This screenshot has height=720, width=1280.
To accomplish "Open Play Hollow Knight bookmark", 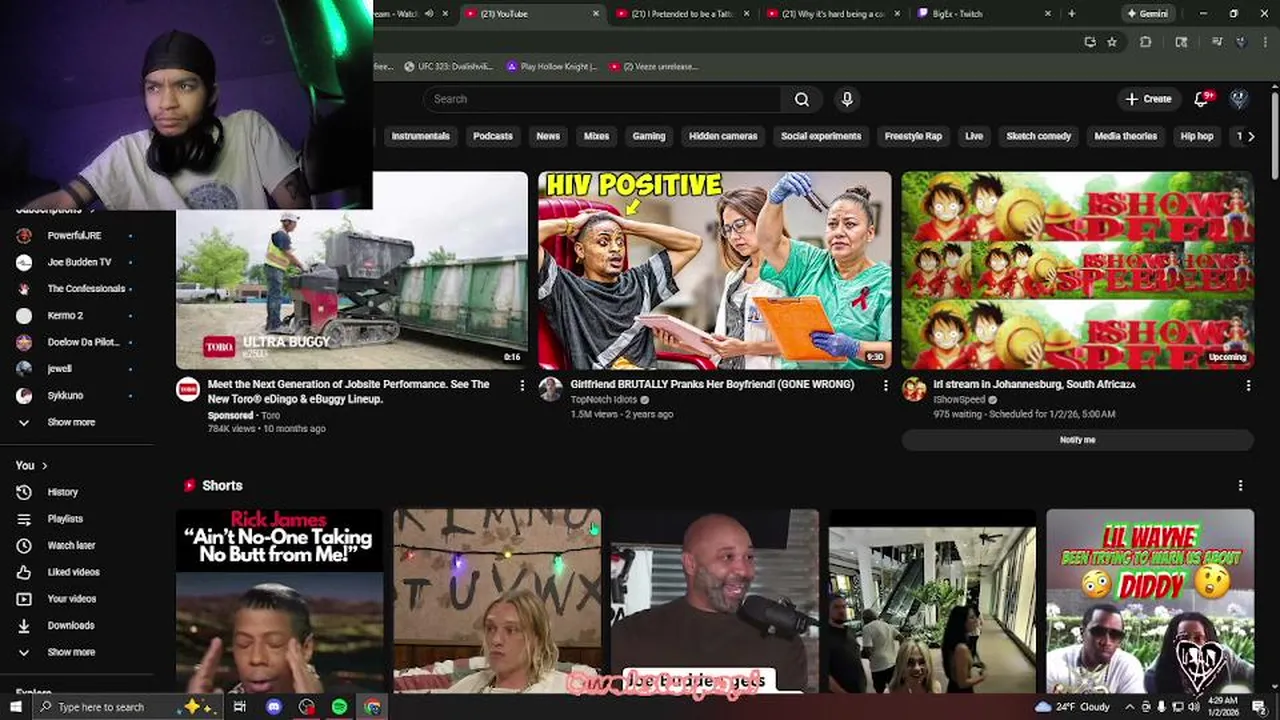I will tap(551, 67).
